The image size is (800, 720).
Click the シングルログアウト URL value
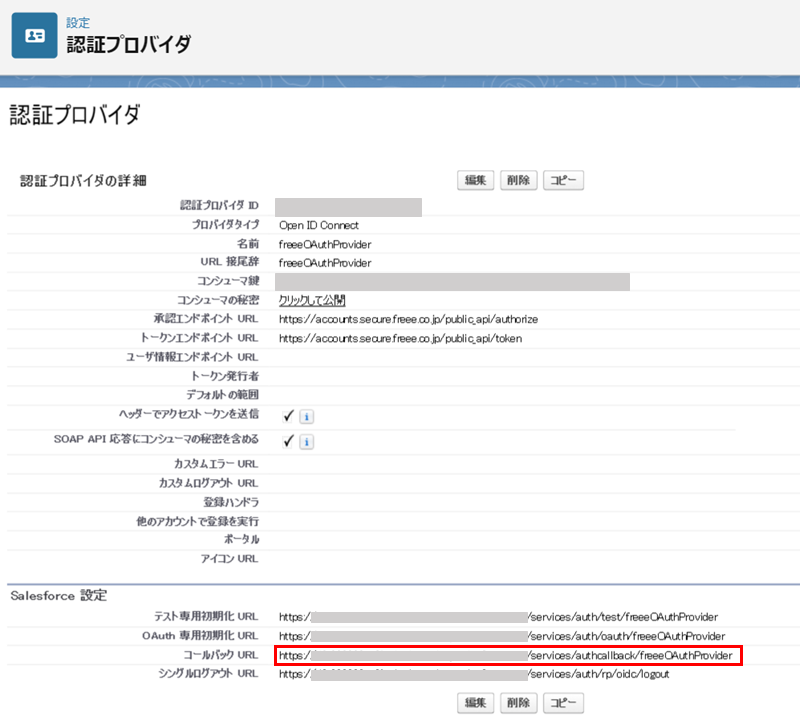(x=474, y=675)
